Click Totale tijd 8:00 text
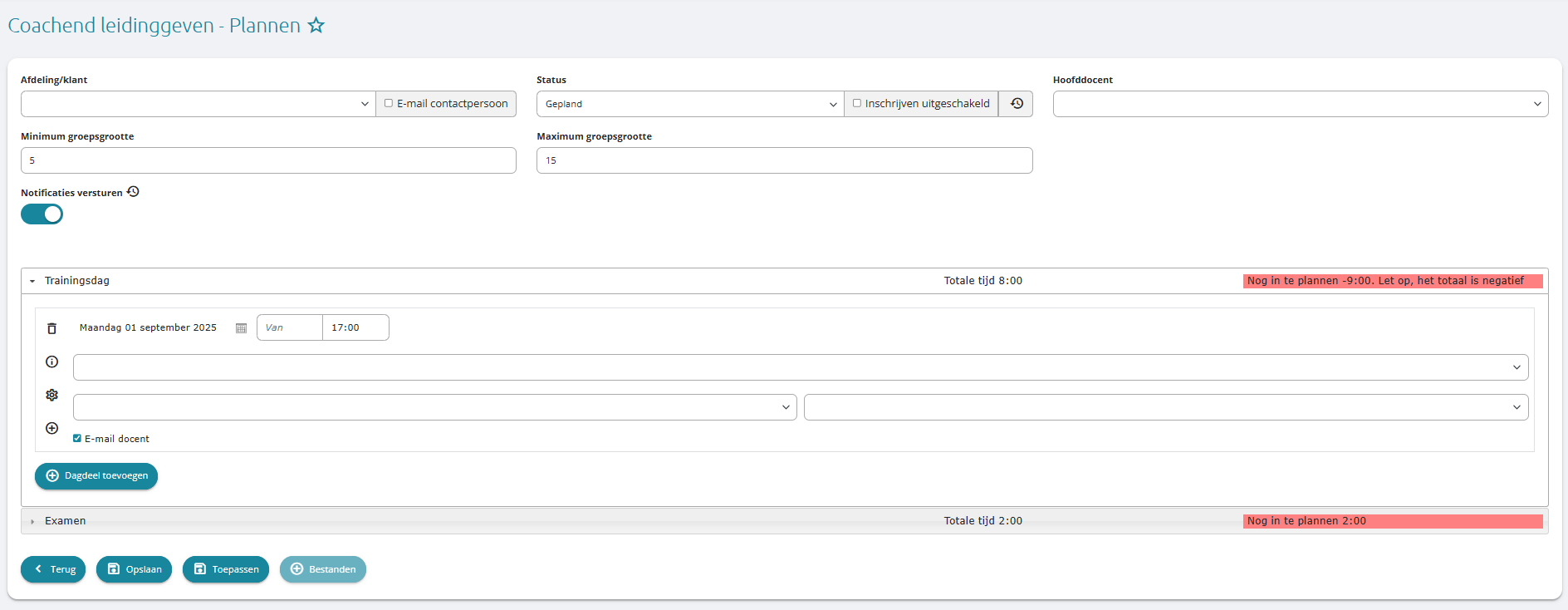 point(983,281)
